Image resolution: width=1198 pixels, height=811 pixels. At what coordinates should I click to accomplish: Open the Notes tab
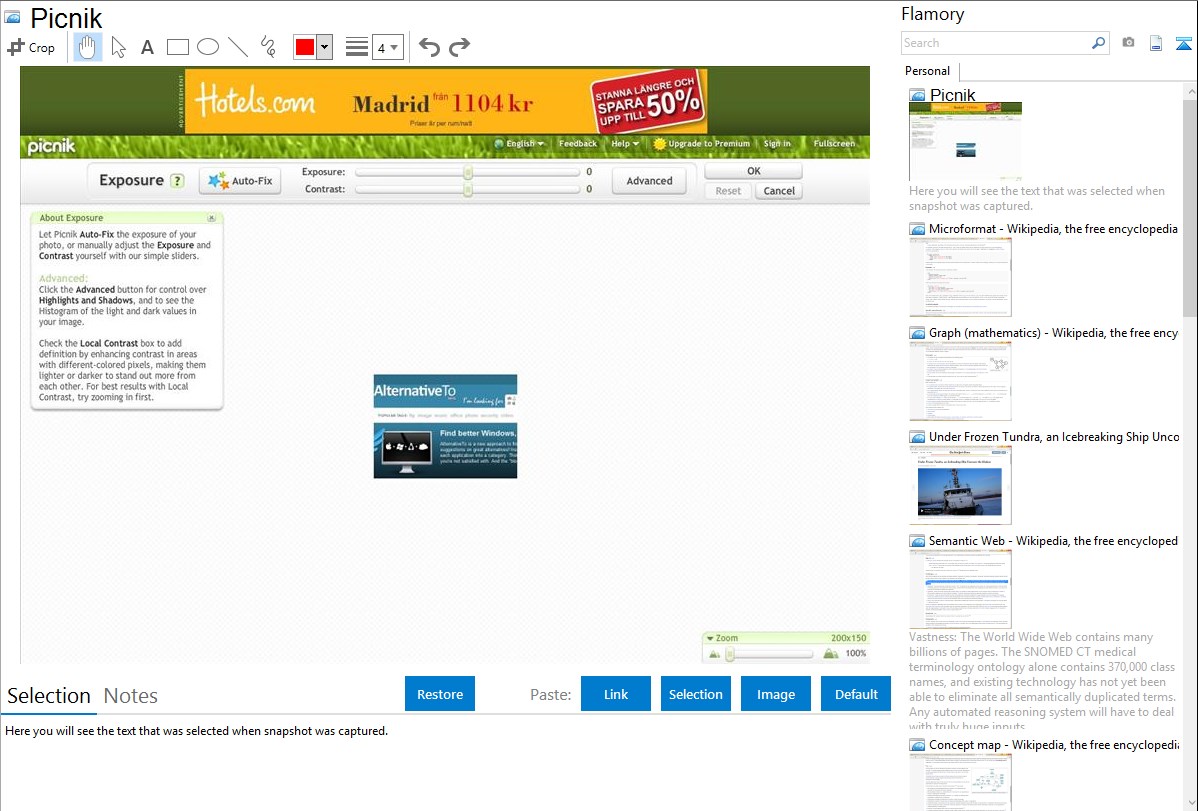tap(131, 696)
